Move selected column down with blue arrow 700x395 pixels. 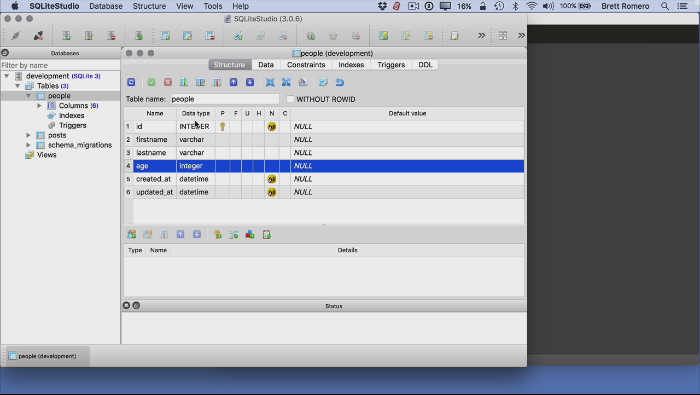pyautogui.click(x=250, y=82)
